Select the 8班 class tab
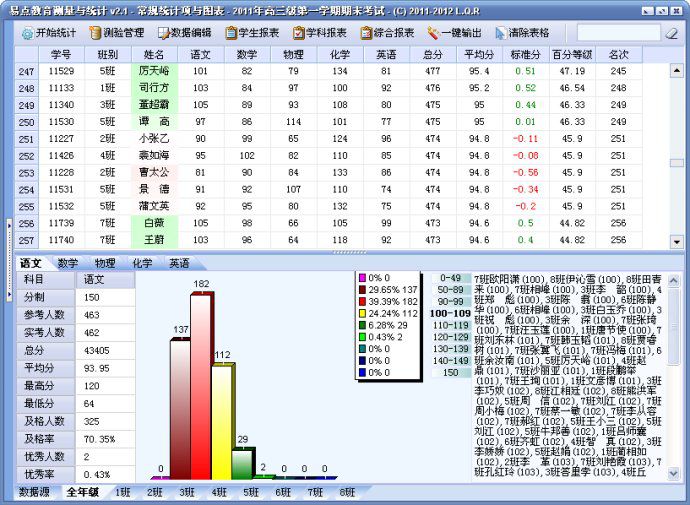The width and height of the screenshot is (690, 505). coord(347,492)
